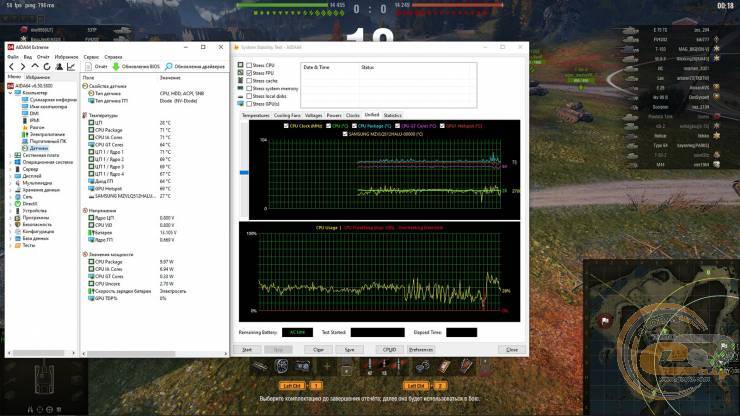Open the Вид menu
Viewport: 740px width, 416px height.
tap(28, 57)
